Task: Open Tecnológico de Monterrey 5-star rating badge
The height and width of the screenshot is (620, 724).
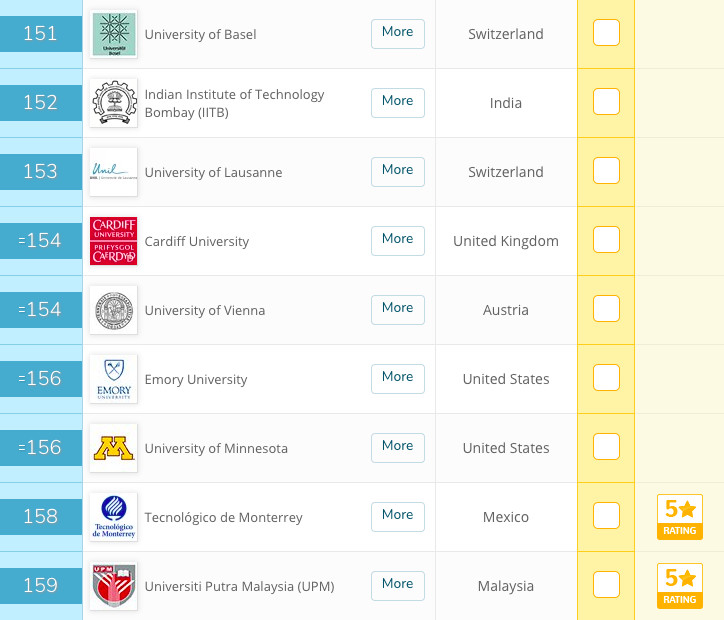Action: click(x=680, y=517)
